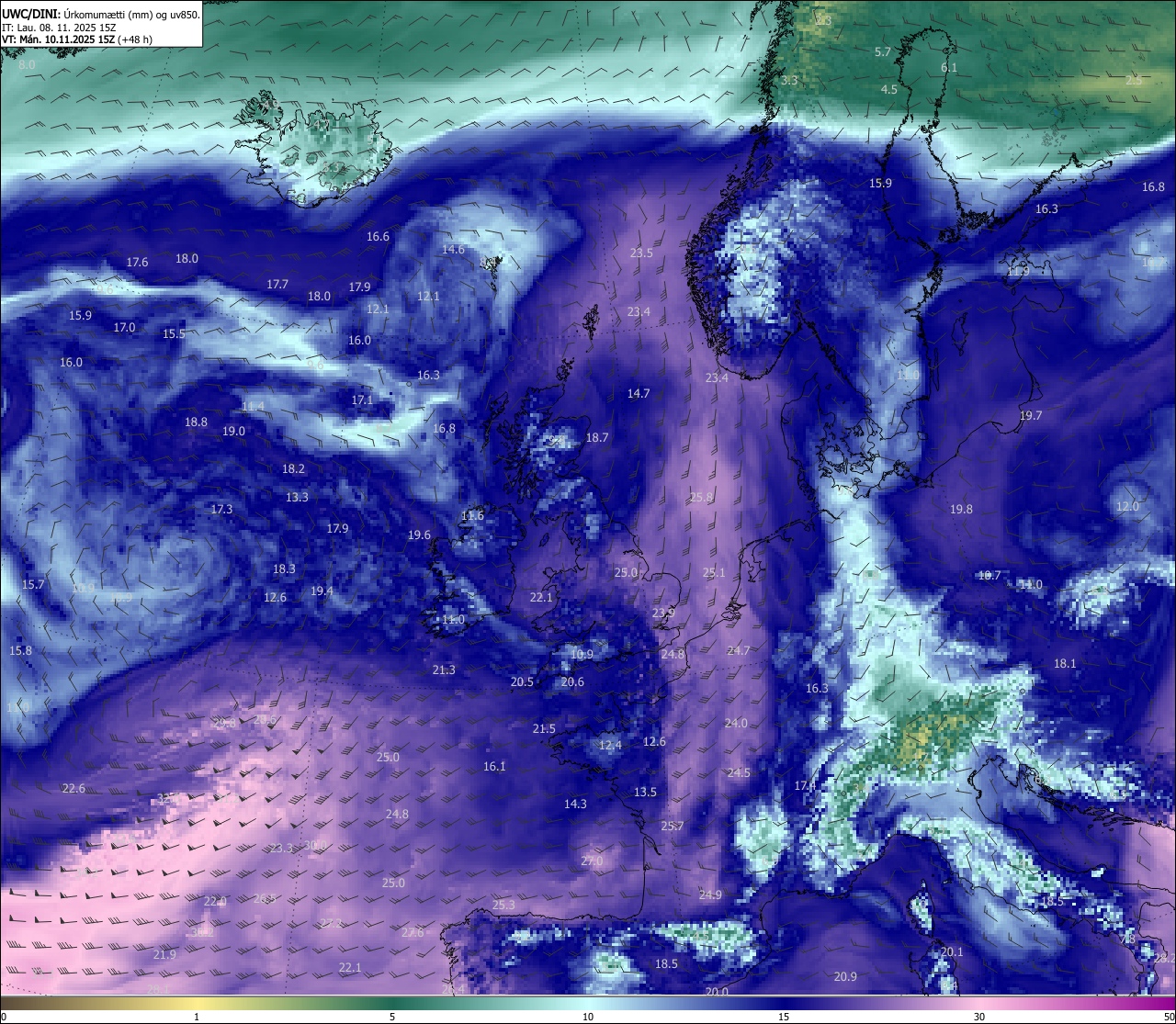Click the 17.0 value label
Screen dimensions: 1176x1024
click(x=124, y=327)
